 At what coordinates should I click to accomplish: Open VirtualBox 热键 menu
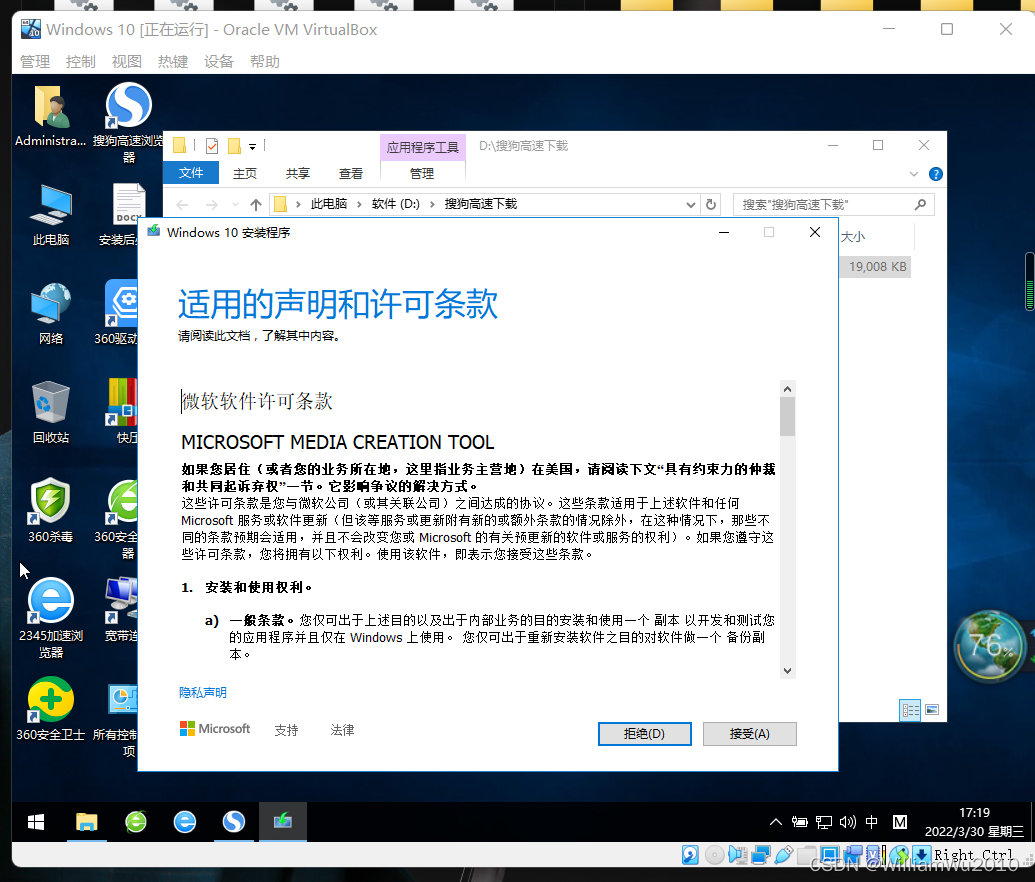(x=173, y=61)
